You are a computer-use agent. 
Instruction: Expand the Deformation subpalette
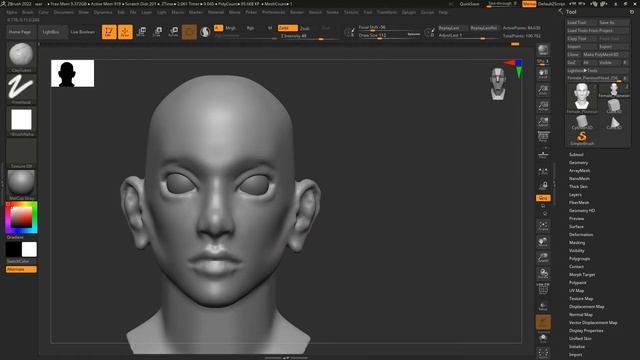click(x=581, y=235)
